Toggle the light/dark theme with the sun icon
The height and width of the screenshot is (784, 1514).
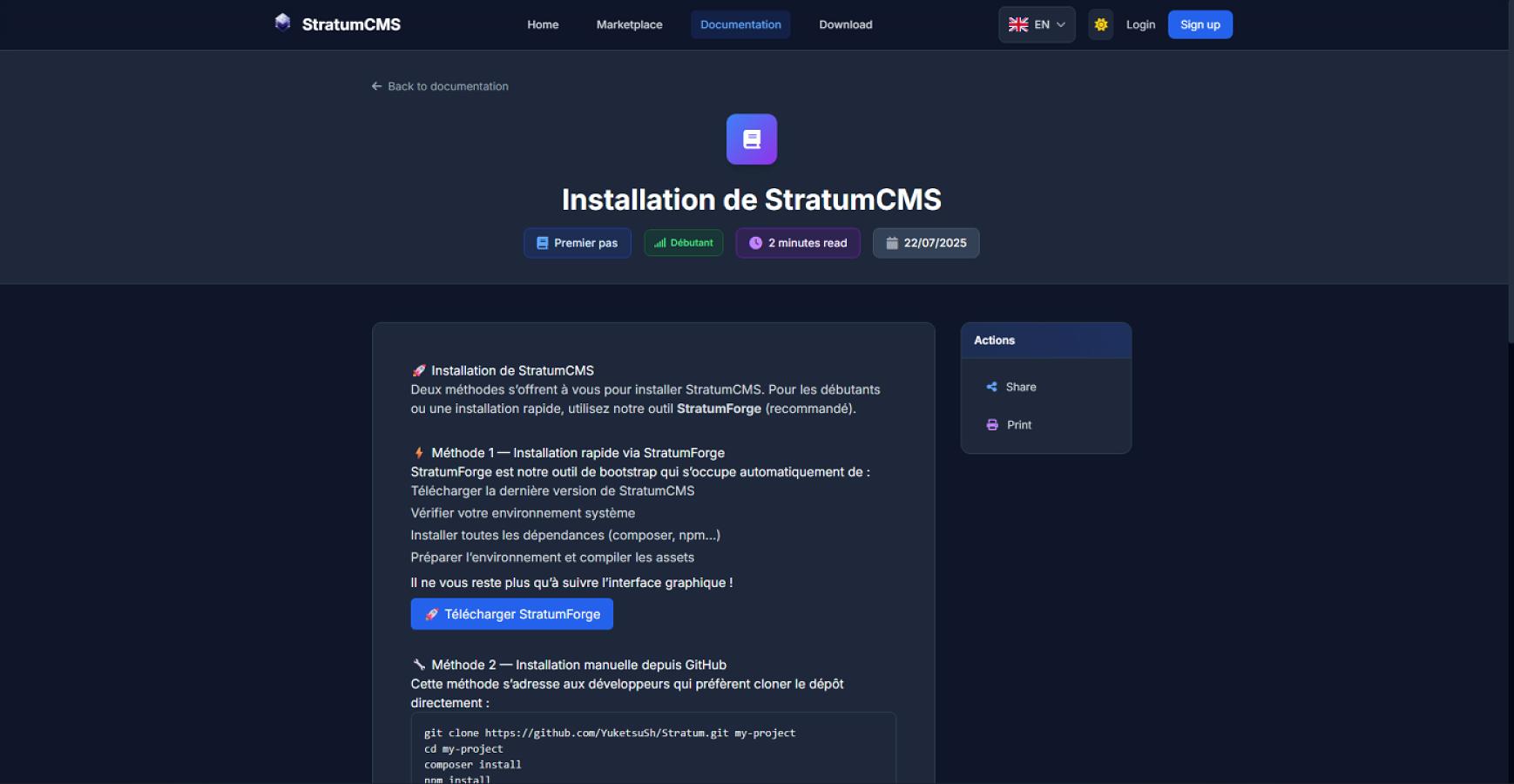click(1100, 24)
